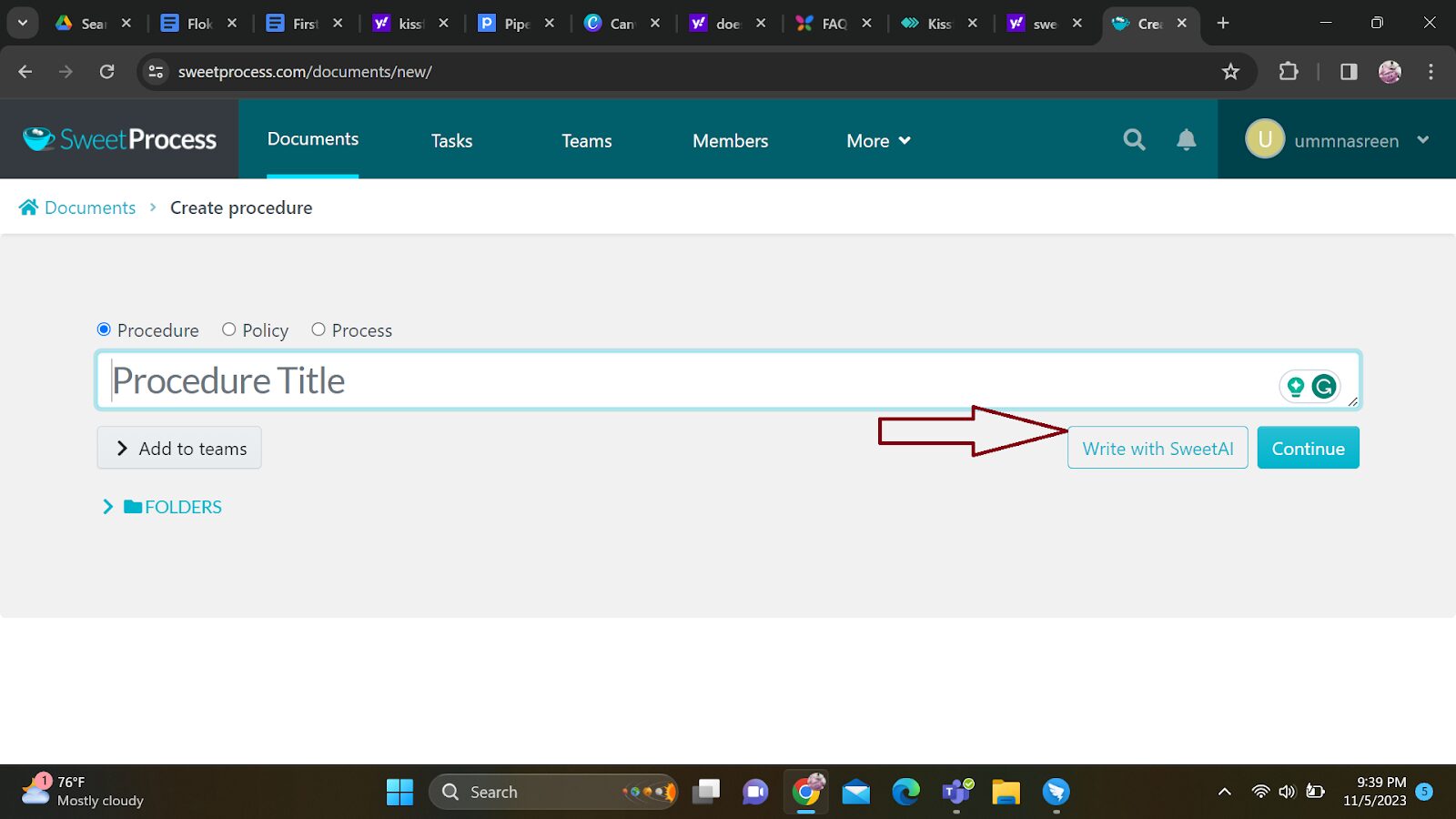The height and width of the screenshot is (819, 1456).
Task: Open the browser extensions puzzle icon
Action: [1289, 72]
